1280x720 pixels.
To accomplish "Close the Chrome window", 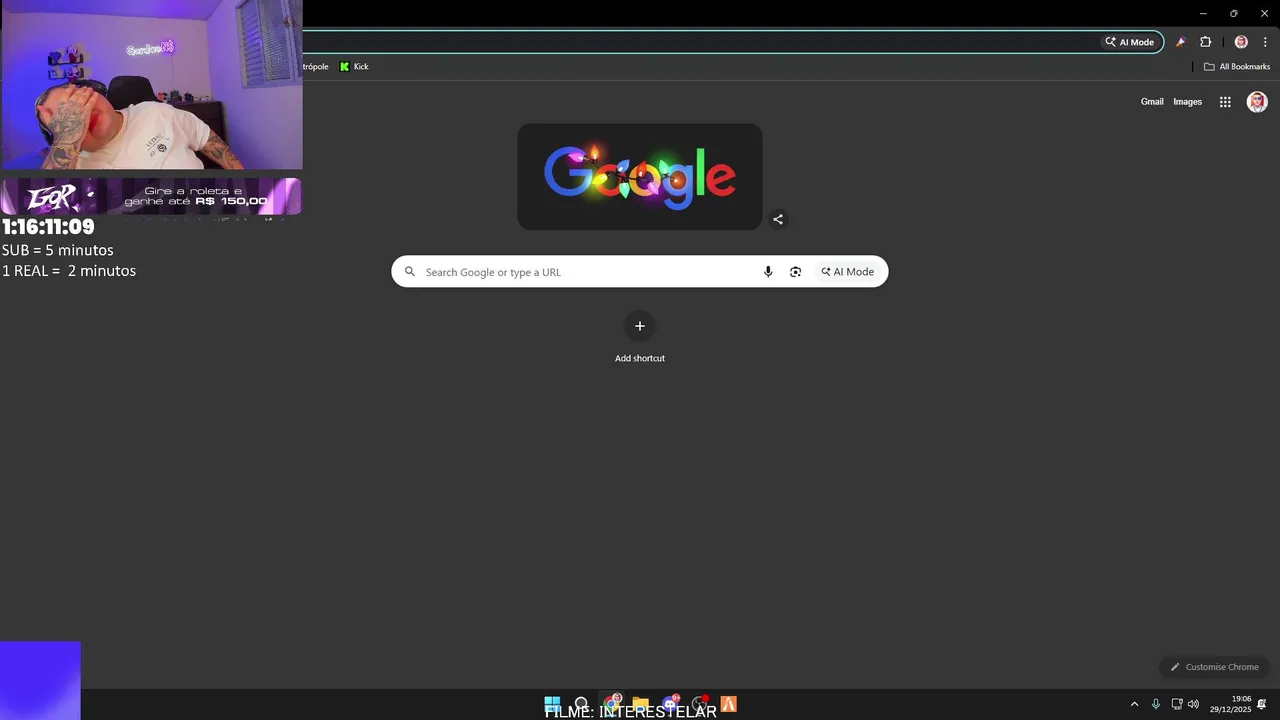I will point(1264,13).
